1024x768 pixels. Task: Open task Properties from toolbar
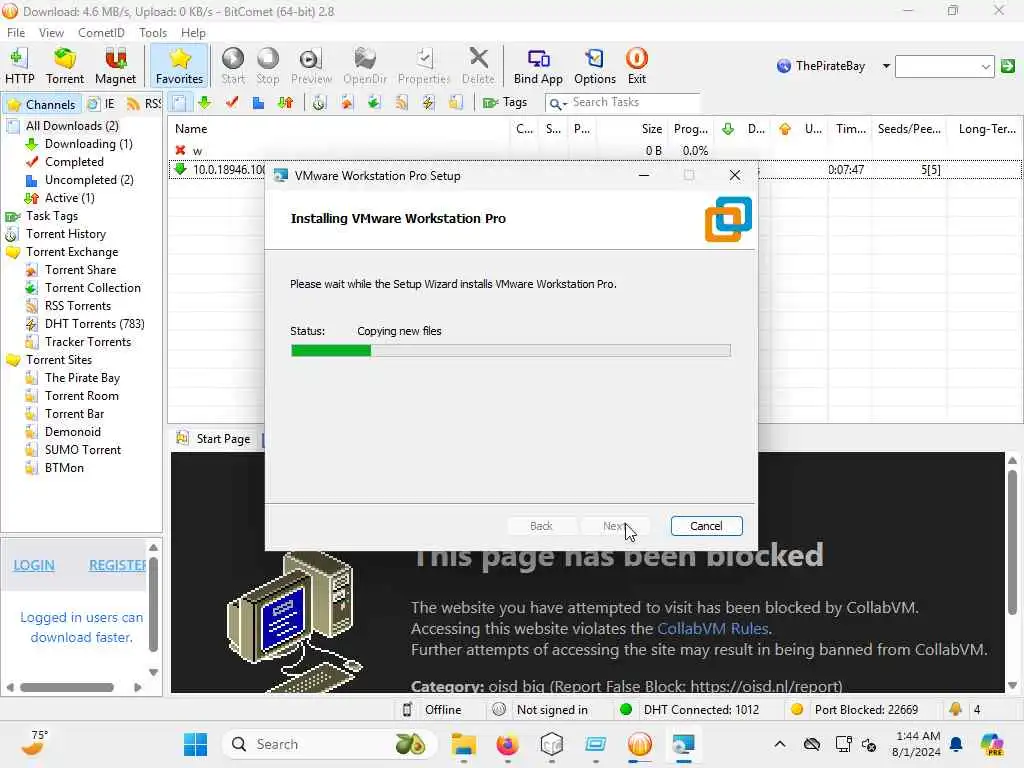(424, 66)
